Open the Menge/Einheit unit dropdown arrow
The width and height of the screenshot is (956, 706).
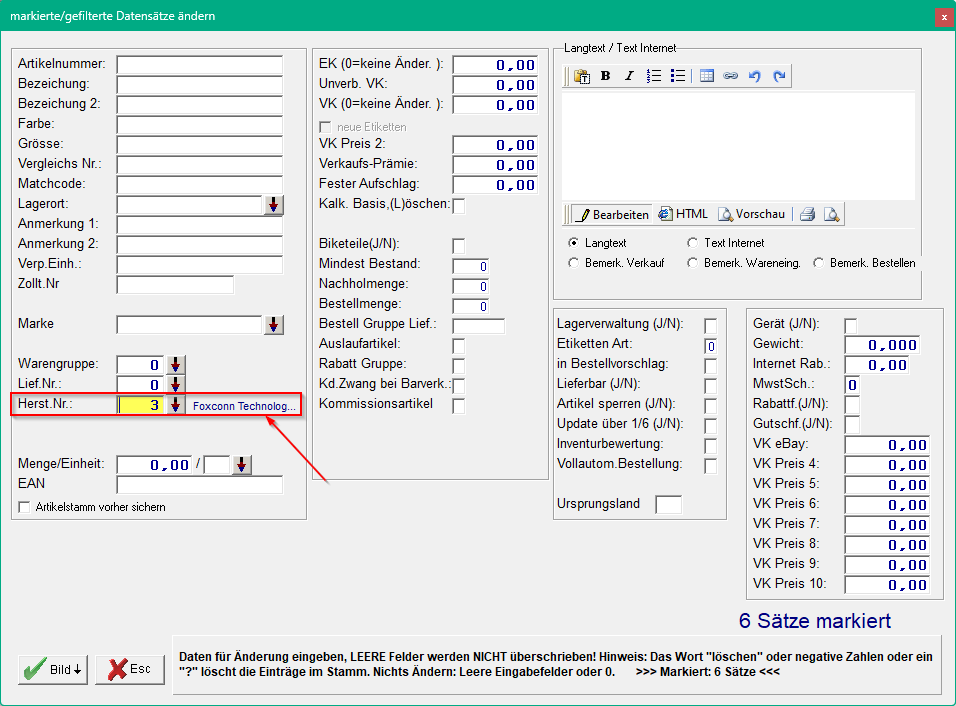(x=241, y=465)
